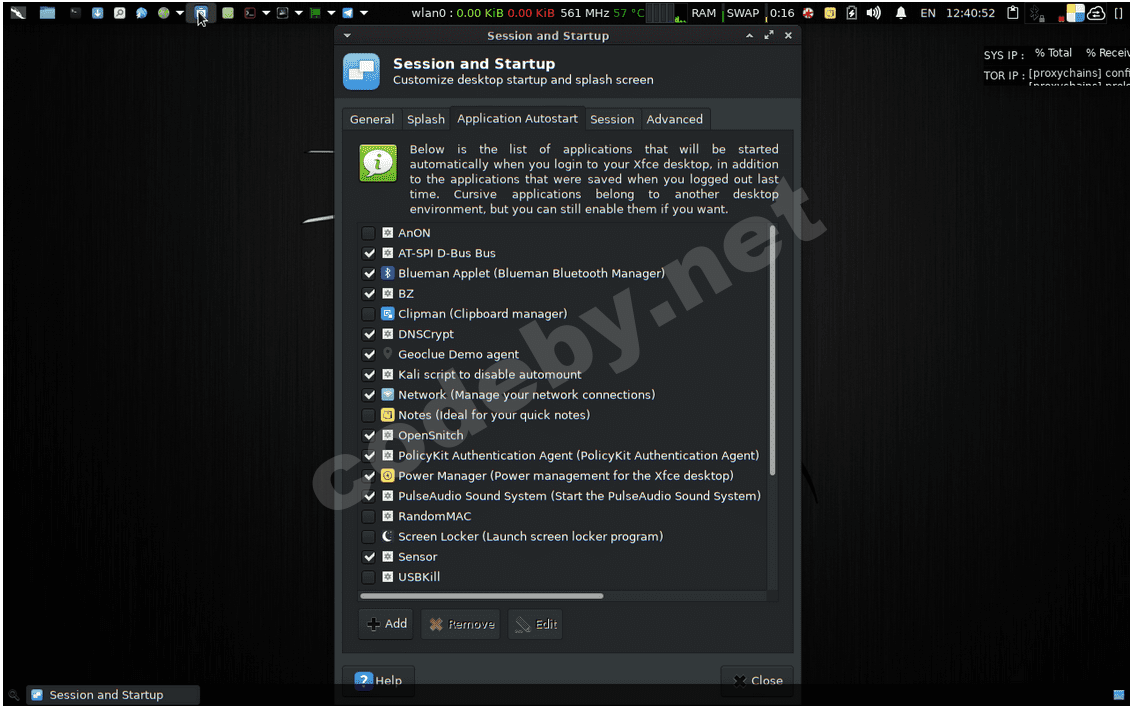Click the RAM monitor in panel
The image size is (1132, 707).
[x=703, y=13]
